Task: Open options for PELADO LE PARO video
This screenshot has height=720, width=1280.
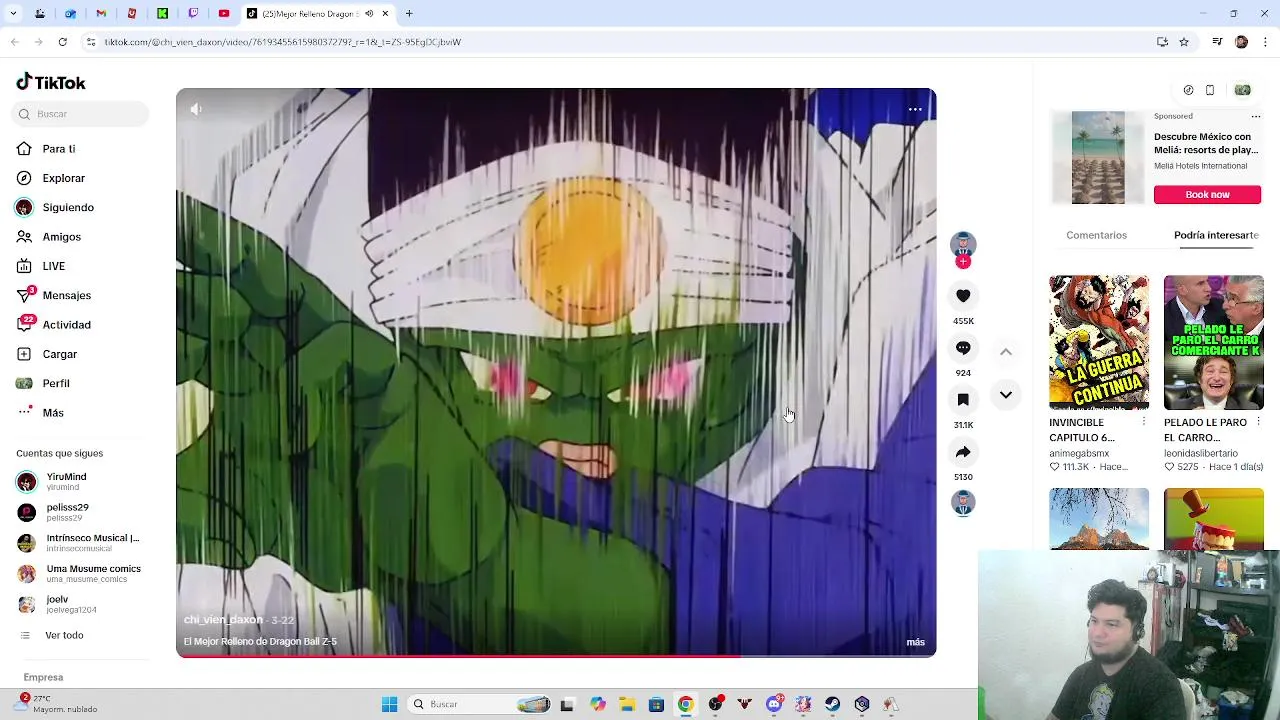Action: click(x=1258, y=422)
